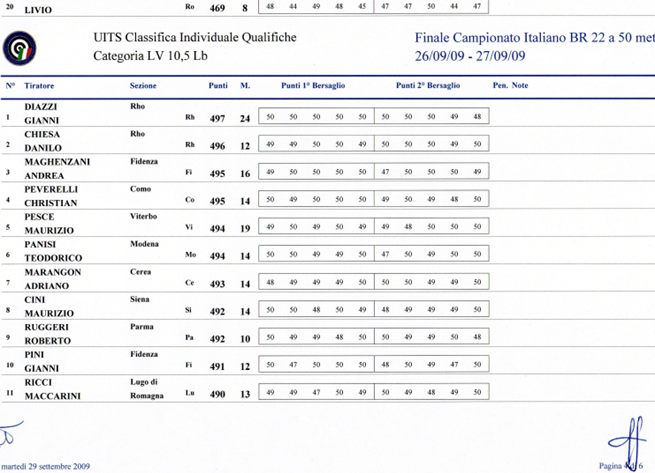655x473 pixels.
Task: Select the name 'TEODORICO'
Action: (53, 258)
